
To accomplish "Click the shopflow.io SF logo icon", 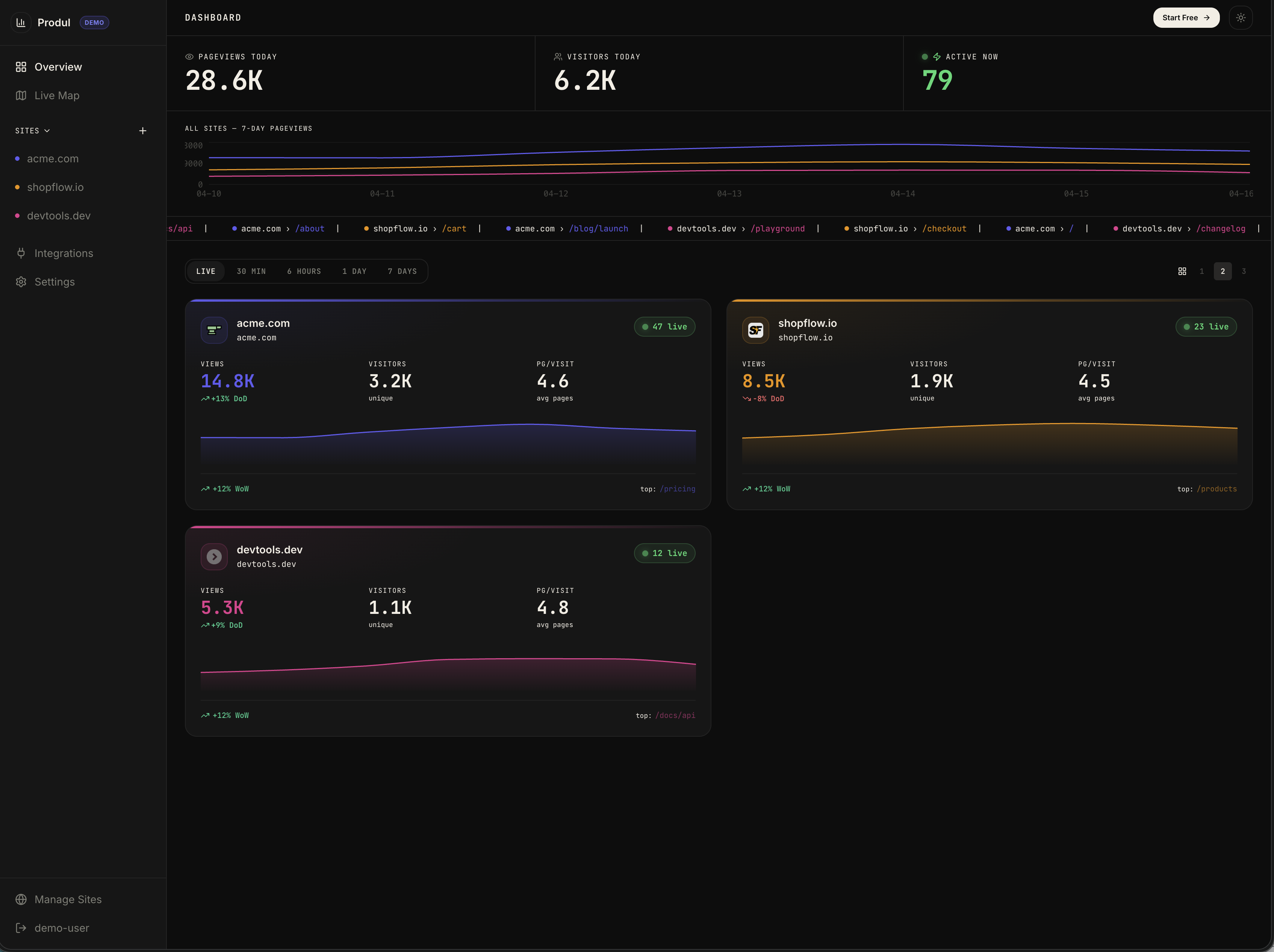I will coord(755,330).
